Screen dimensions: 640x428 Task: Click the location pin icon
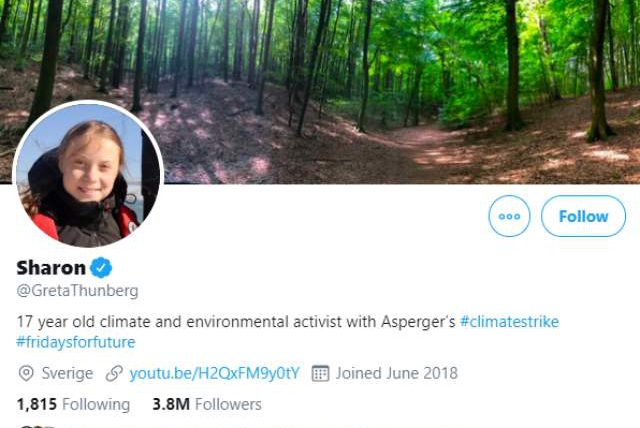[26, 373]
